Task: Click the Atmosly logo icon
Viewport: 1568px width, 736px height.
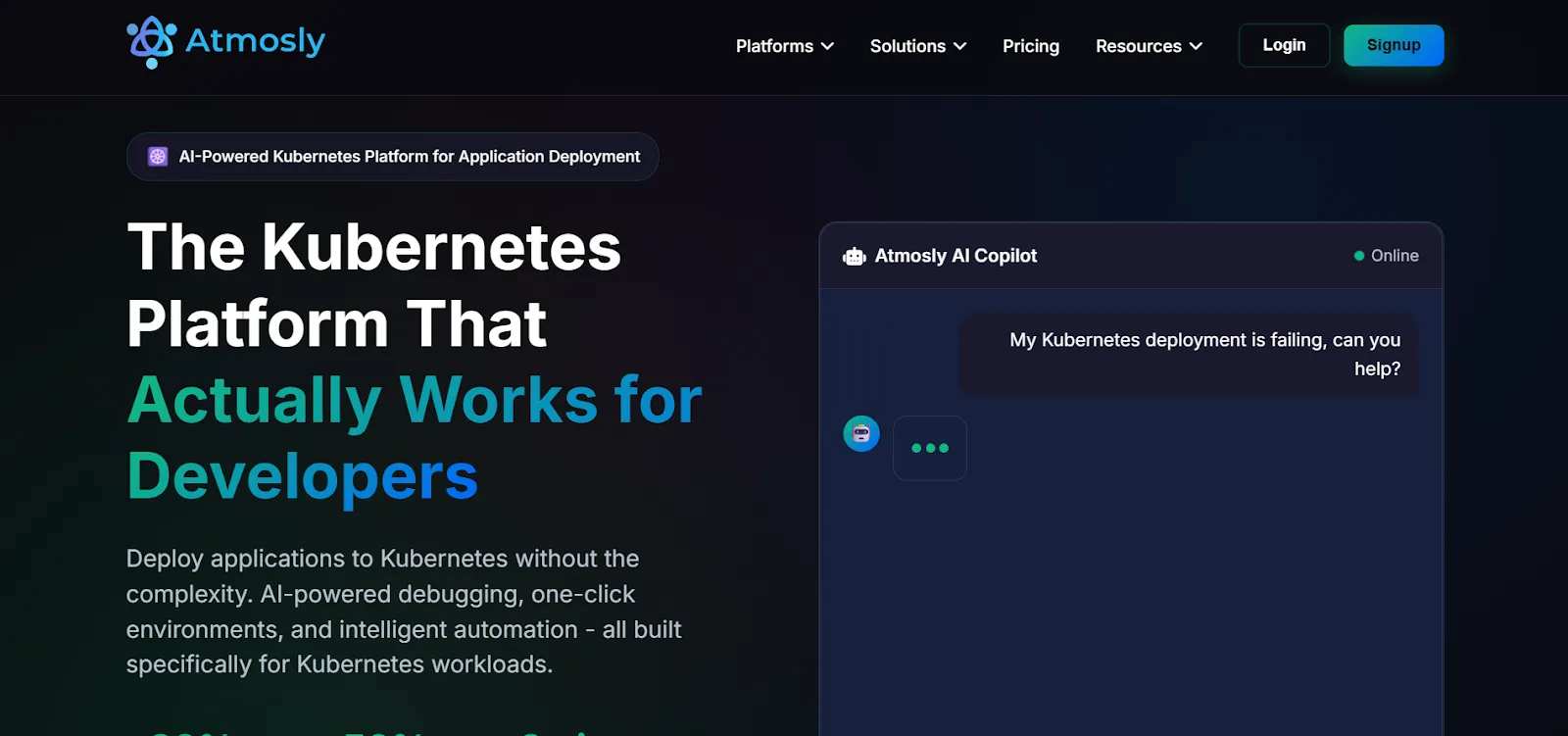Action: (151, 42)
